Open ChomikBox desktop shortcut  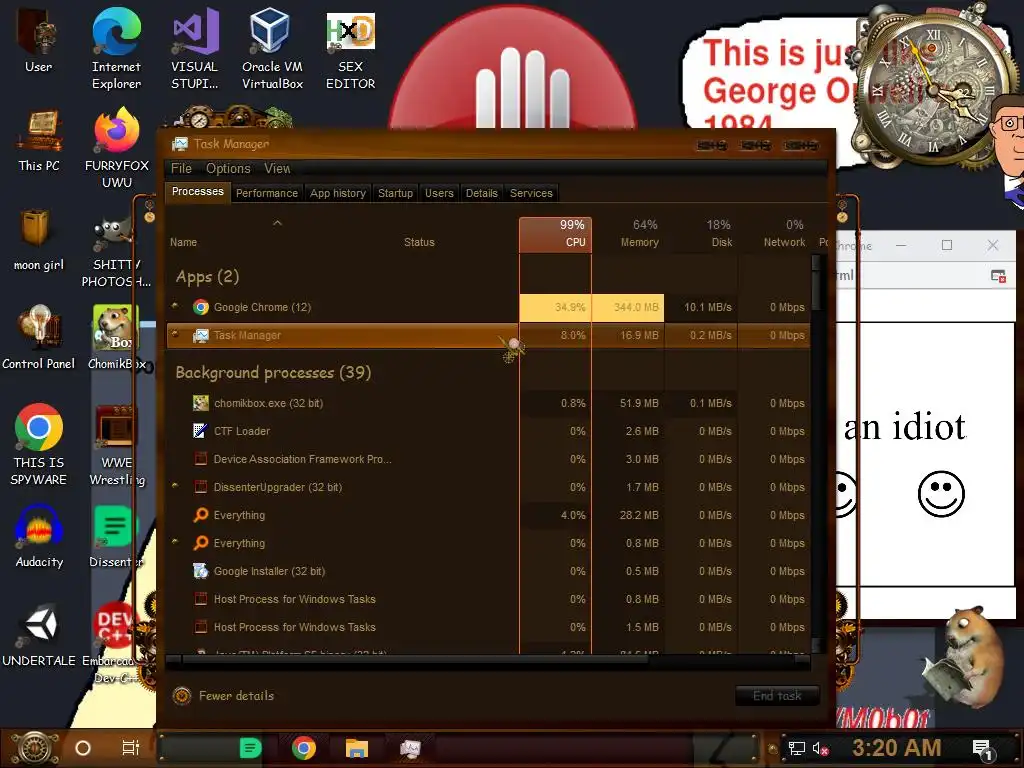116,338
